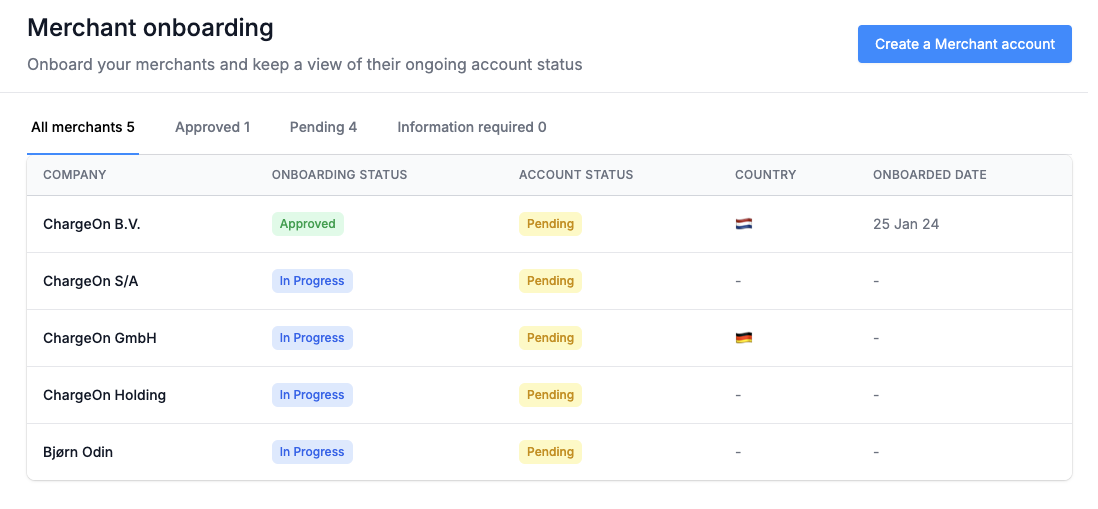Click the Pending account status for ChargeOn B.V.
Viewport: 1098px width, 509px height.
pyautogui.click(x=550, y=224)
